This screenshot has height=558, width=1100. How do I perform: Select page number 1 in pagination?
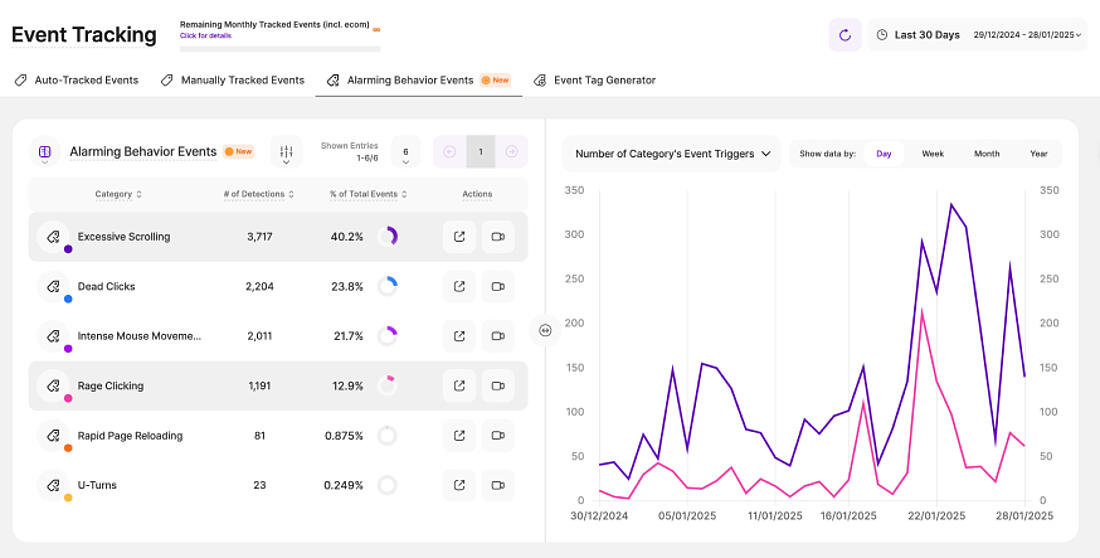481,152
